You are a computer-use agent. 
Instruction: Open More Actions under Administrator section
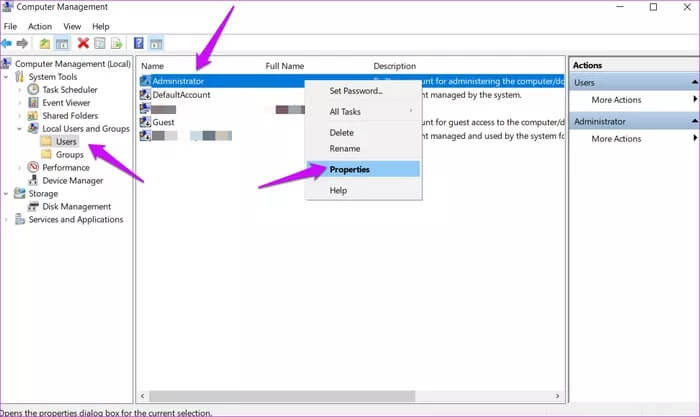tap(616, 138)
